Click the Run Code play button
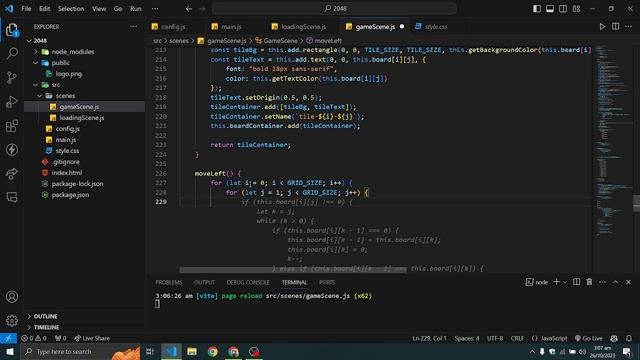Screen dimensions: 640x360 [602, 27]
